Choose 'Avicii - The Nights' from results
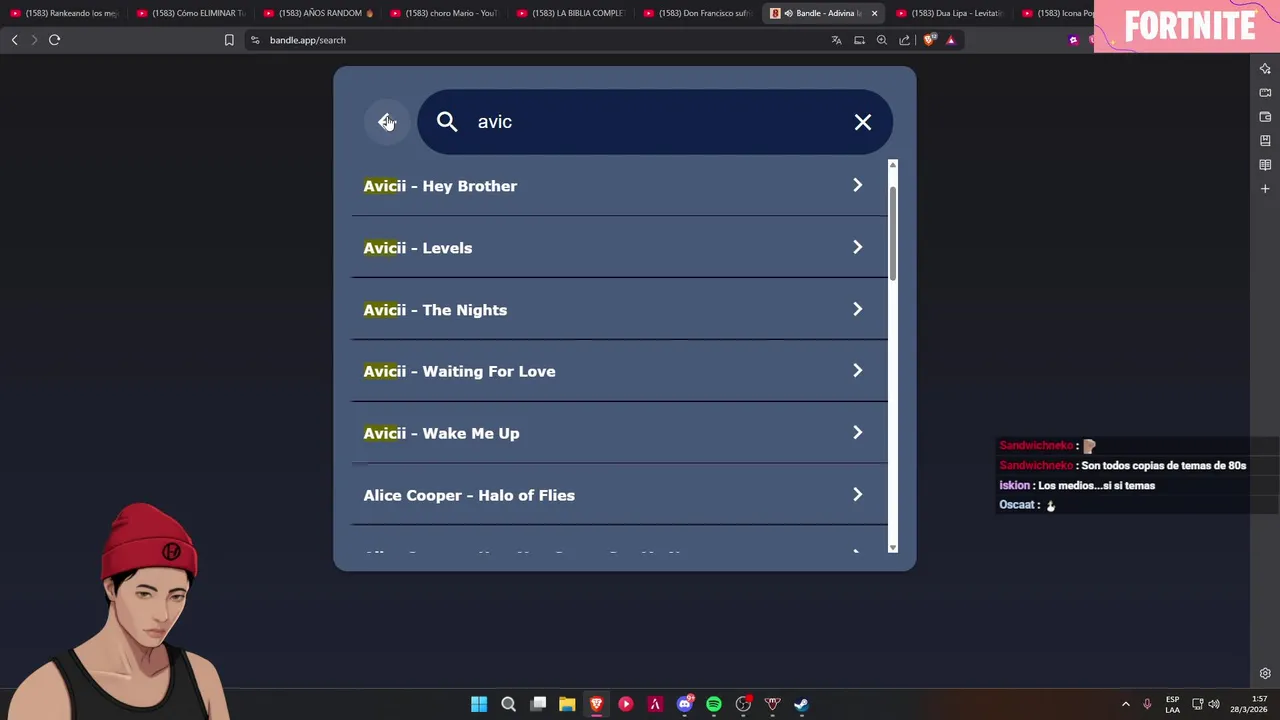This screenshot has height=720, width=1280. tap(619, 310)
